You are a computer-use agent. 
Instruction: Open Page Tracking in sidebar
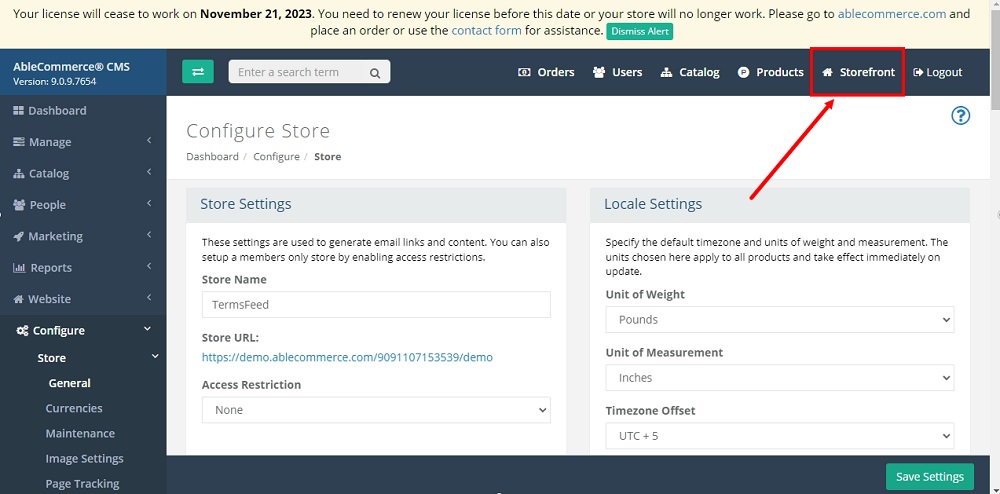coord(82,484)
